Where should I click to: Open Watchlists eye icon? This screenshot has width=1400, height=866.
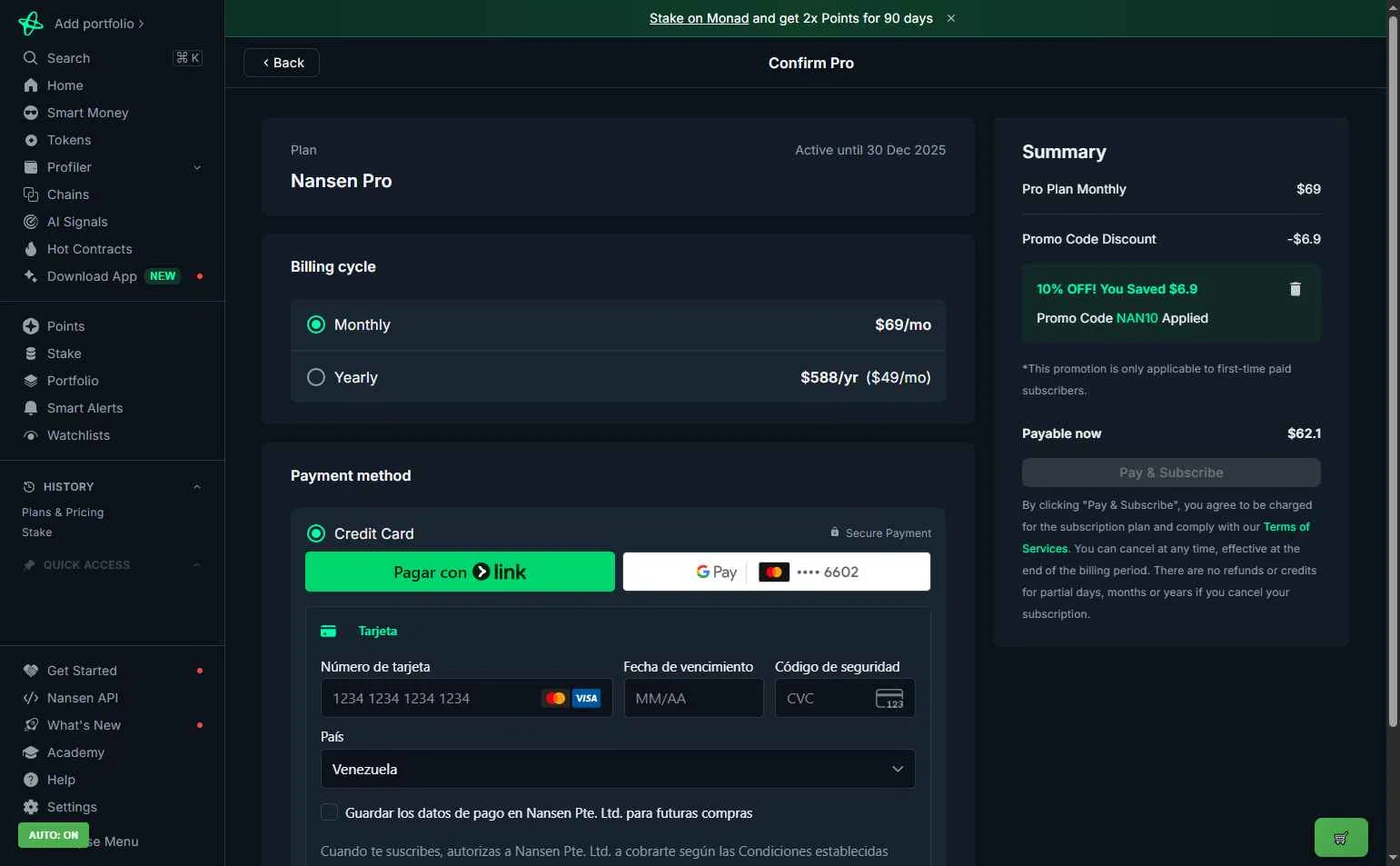pyautogui.click(x=31, y=435)
